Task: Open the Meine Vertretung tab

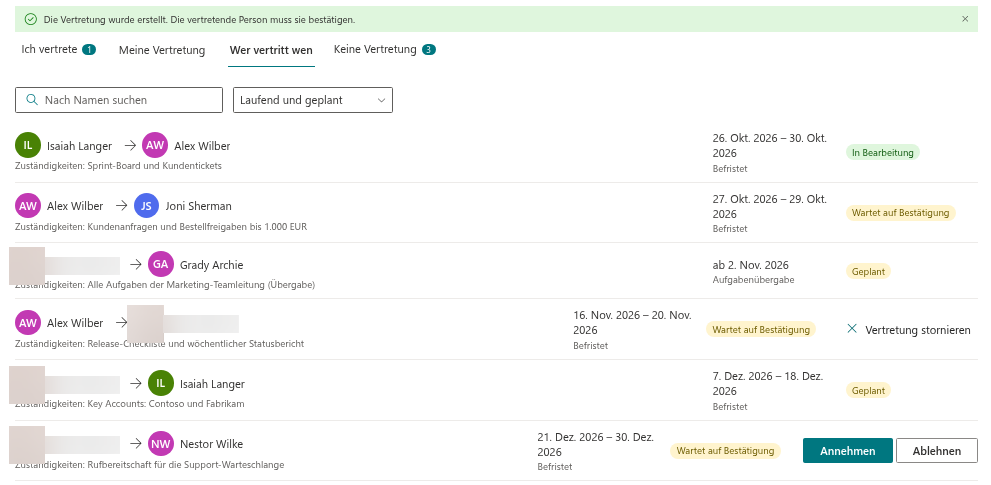Action: click(x=162, y=50)
